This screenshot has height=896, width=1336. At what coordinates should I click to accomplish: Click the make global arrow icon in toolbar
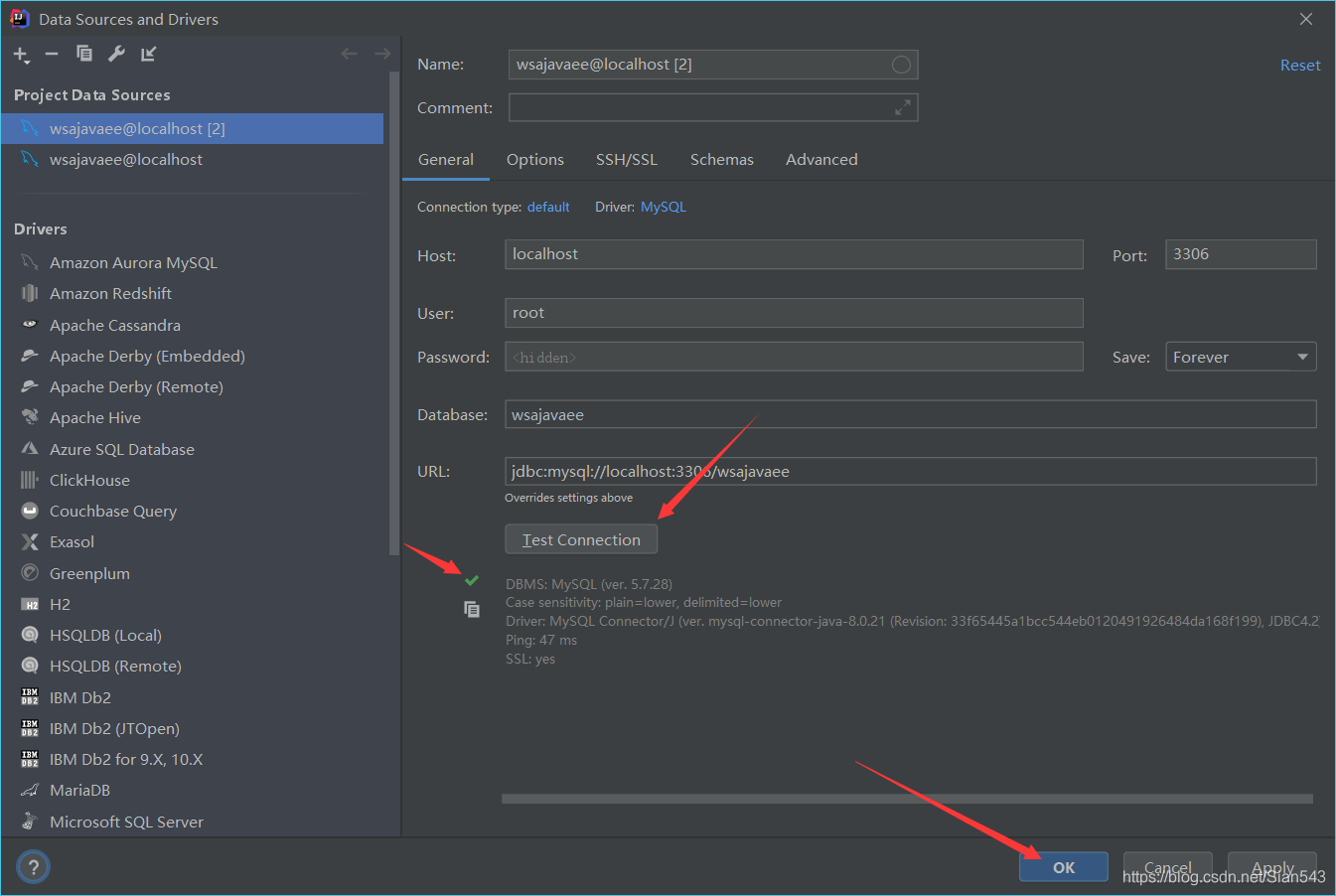[x=148, y=54]
